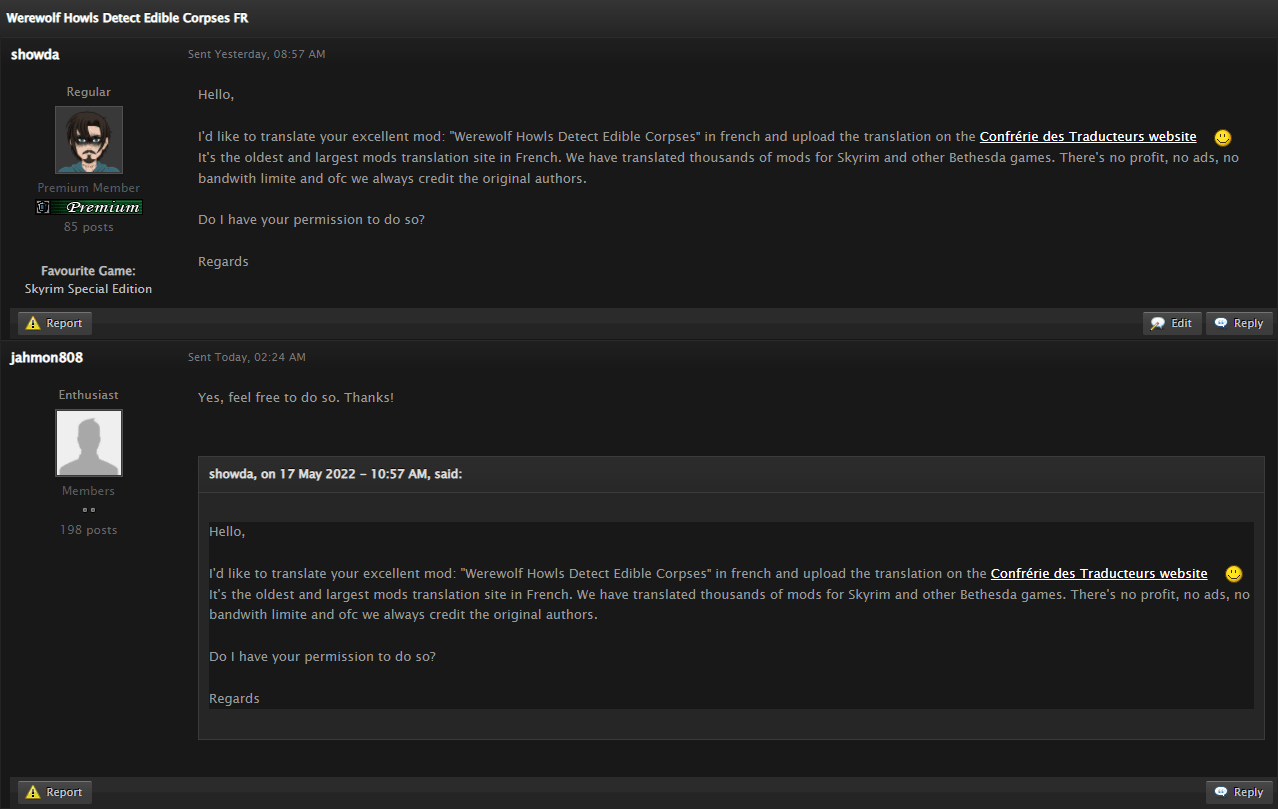
Task: Click Skyrim Special Edition favourite game
Action: pyautogui.click(x=89, y=289)
